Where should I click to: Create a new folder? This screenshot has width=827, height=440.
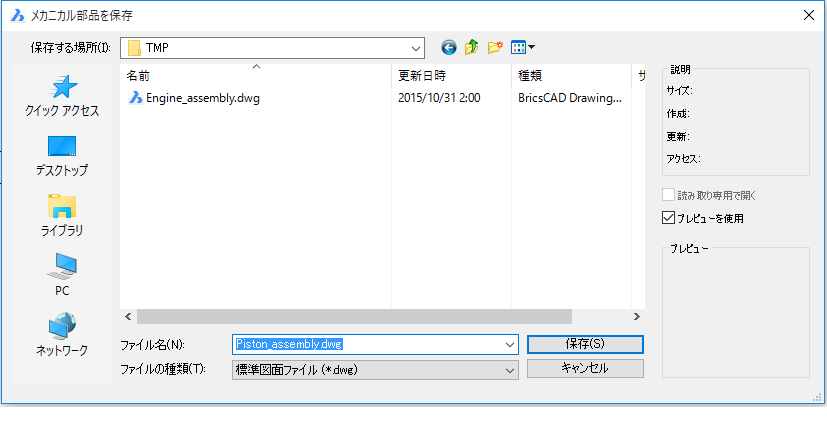tap(495, 47)
